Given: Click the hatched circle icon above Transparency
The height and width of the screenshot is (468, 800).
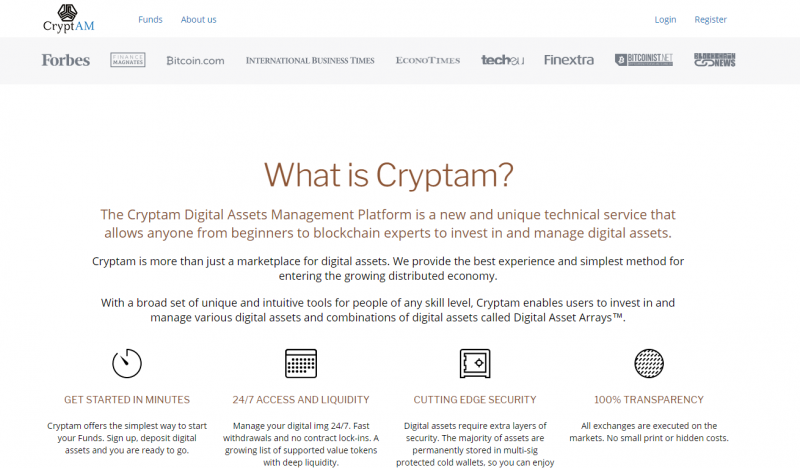Looking at the screenshot, I should (649, 363).
